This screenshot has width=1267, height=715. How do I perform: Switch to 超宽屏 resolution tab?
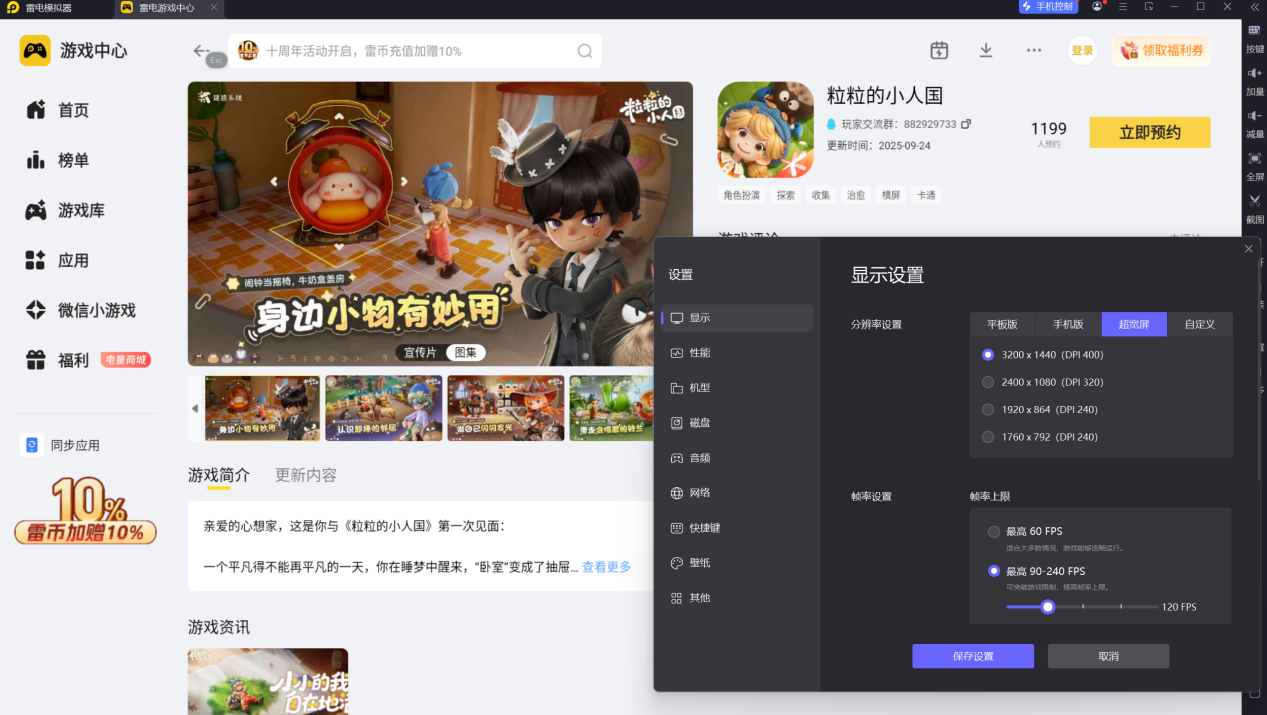coord(1134,324)
